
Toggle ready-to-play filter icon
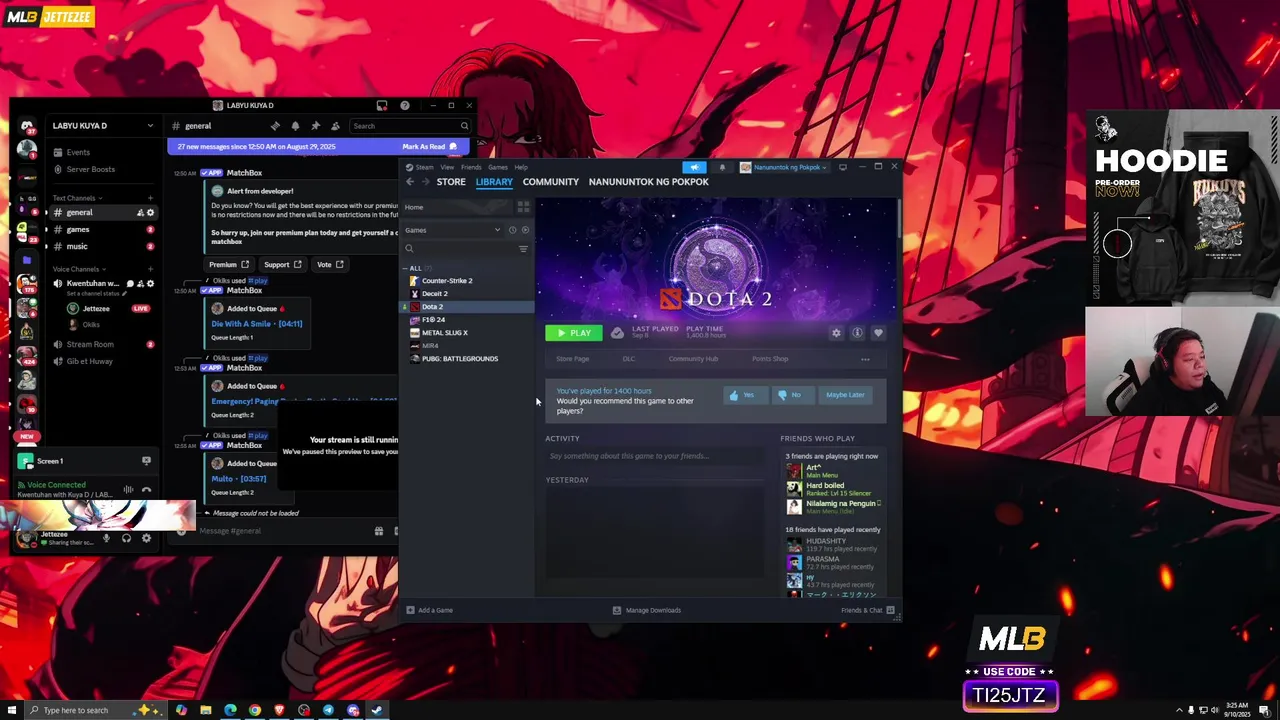(x=526, y=230)
